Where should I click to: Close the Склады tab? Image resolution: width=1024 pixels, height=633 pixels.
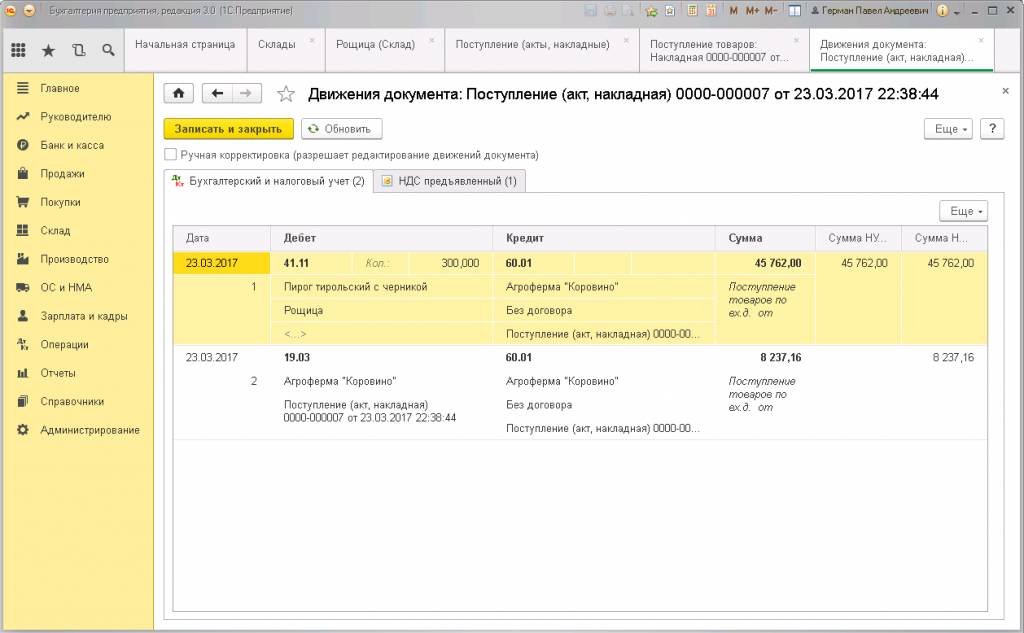click(x=312, y=41)
